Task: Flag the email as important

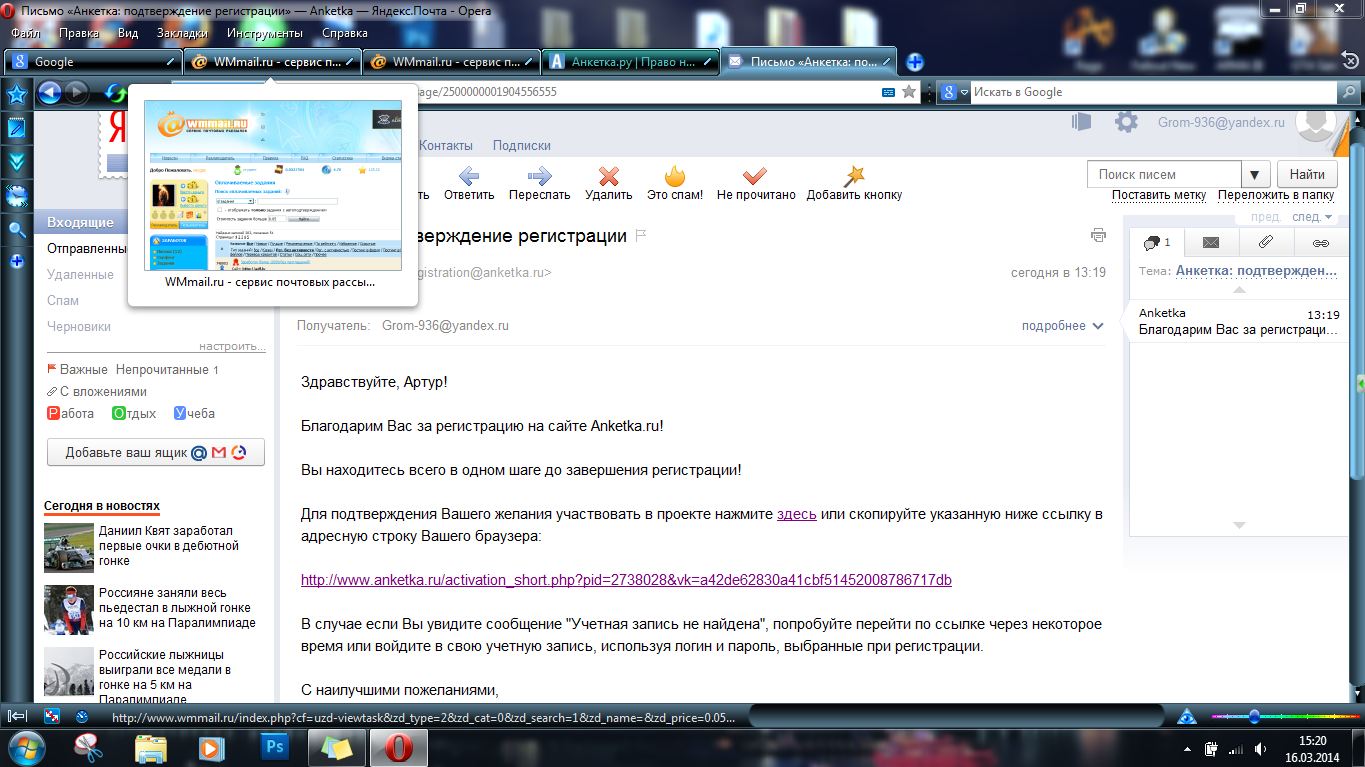Action: pos(642,236)
